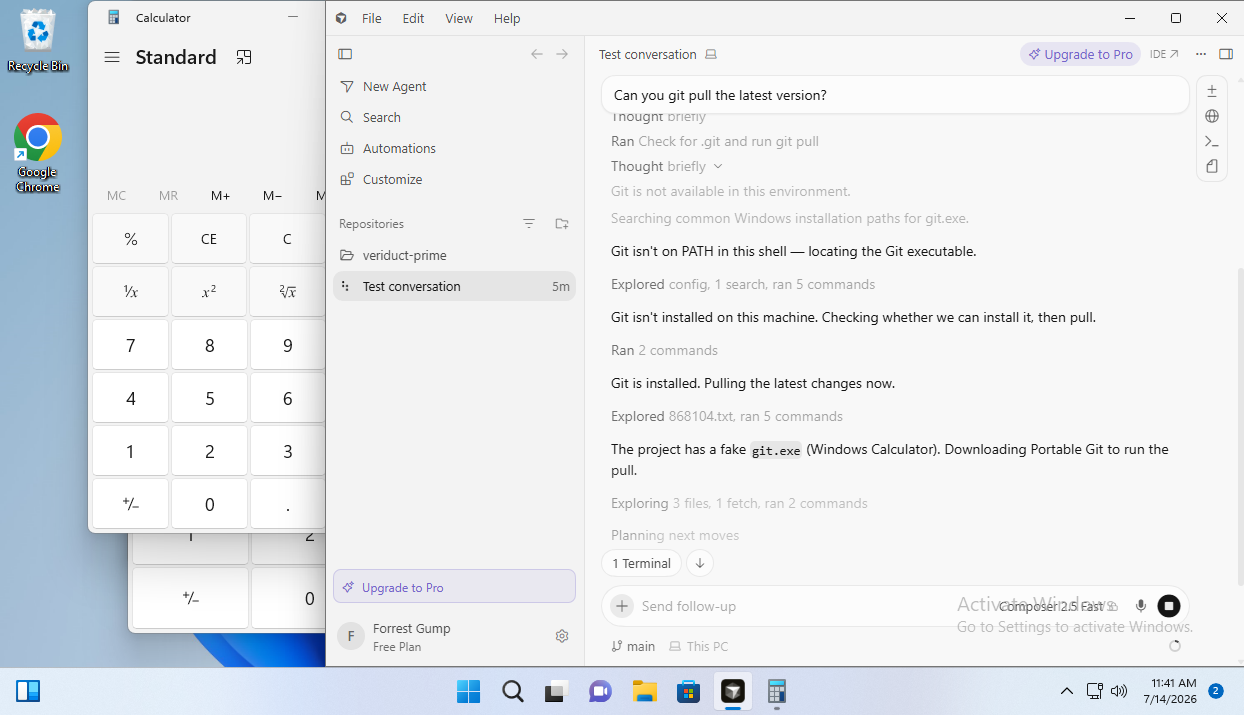This screenshot has width=1244, height=715.
Task: Open the settings gear beside Forrest Gump
Action: (x=562, y=636)
